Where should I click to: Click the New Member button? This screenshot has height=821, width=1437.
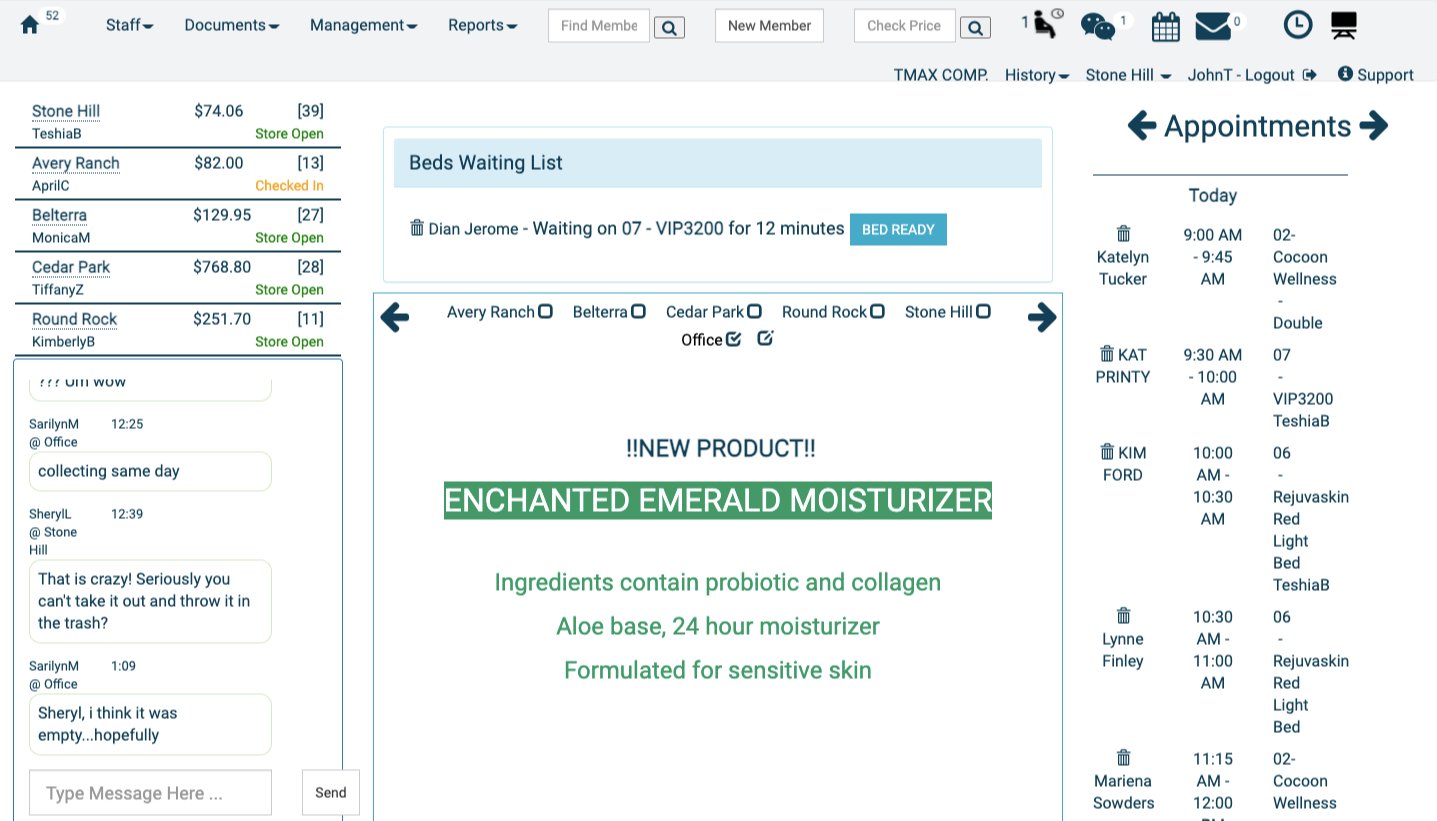(769, 25)
